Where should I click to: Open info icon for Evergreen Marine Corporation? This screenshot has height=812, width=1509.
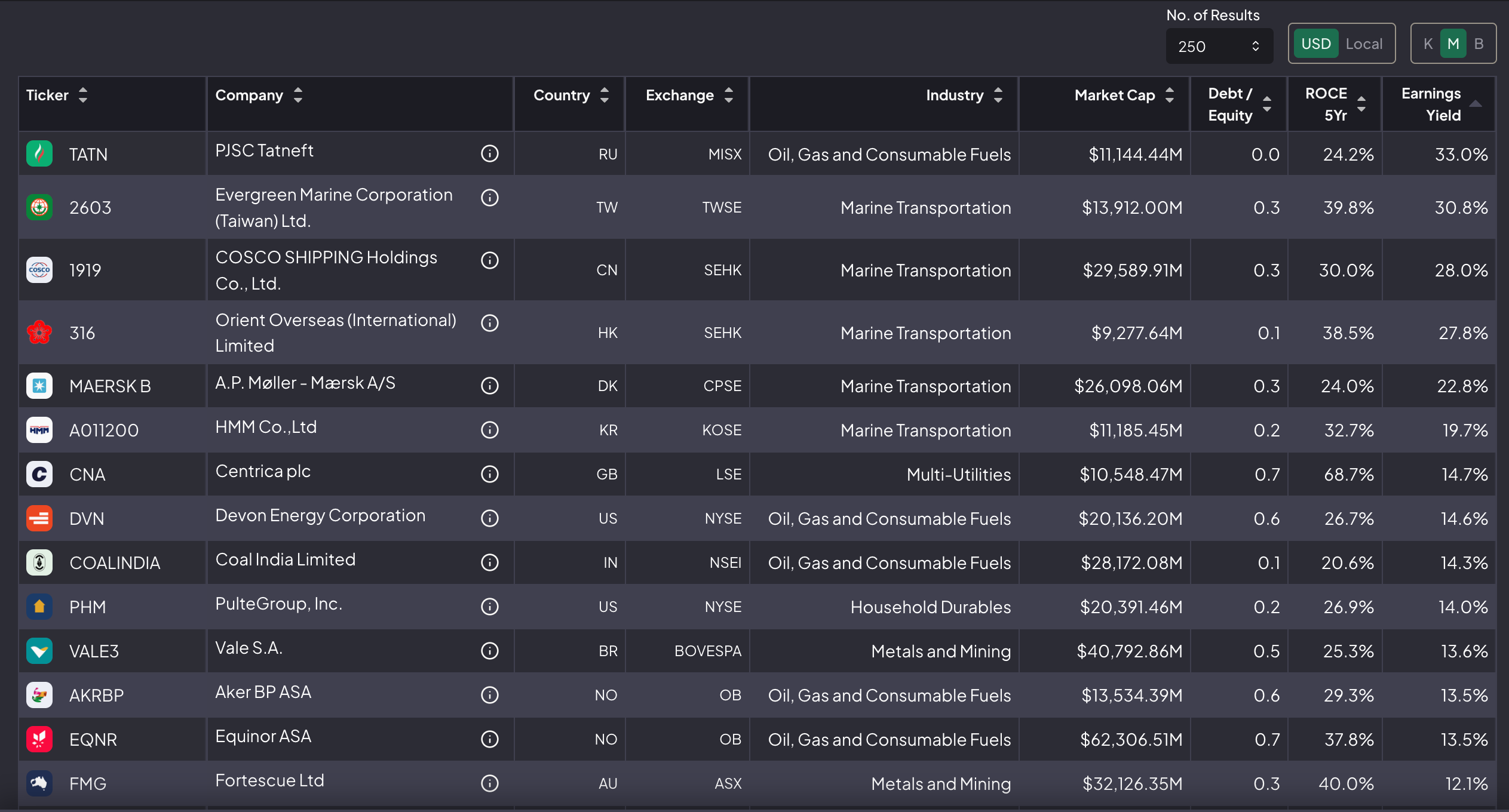pos(490,198)
